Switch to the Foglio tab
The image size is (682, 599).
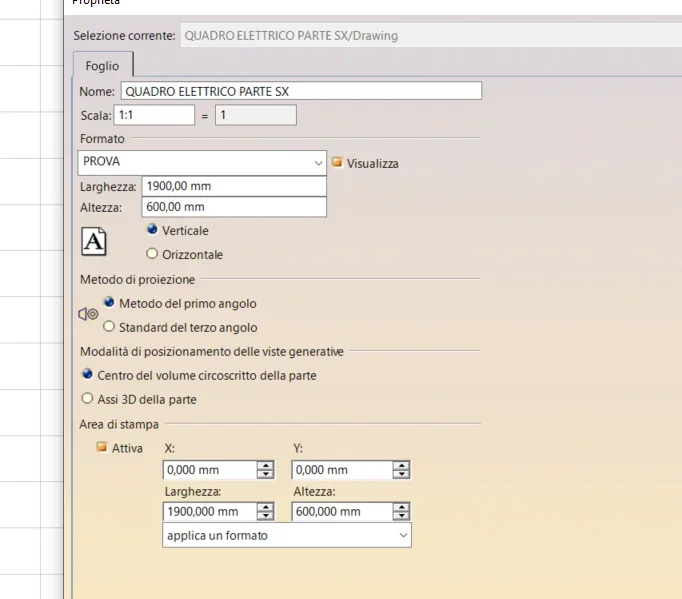click(103, 66)
